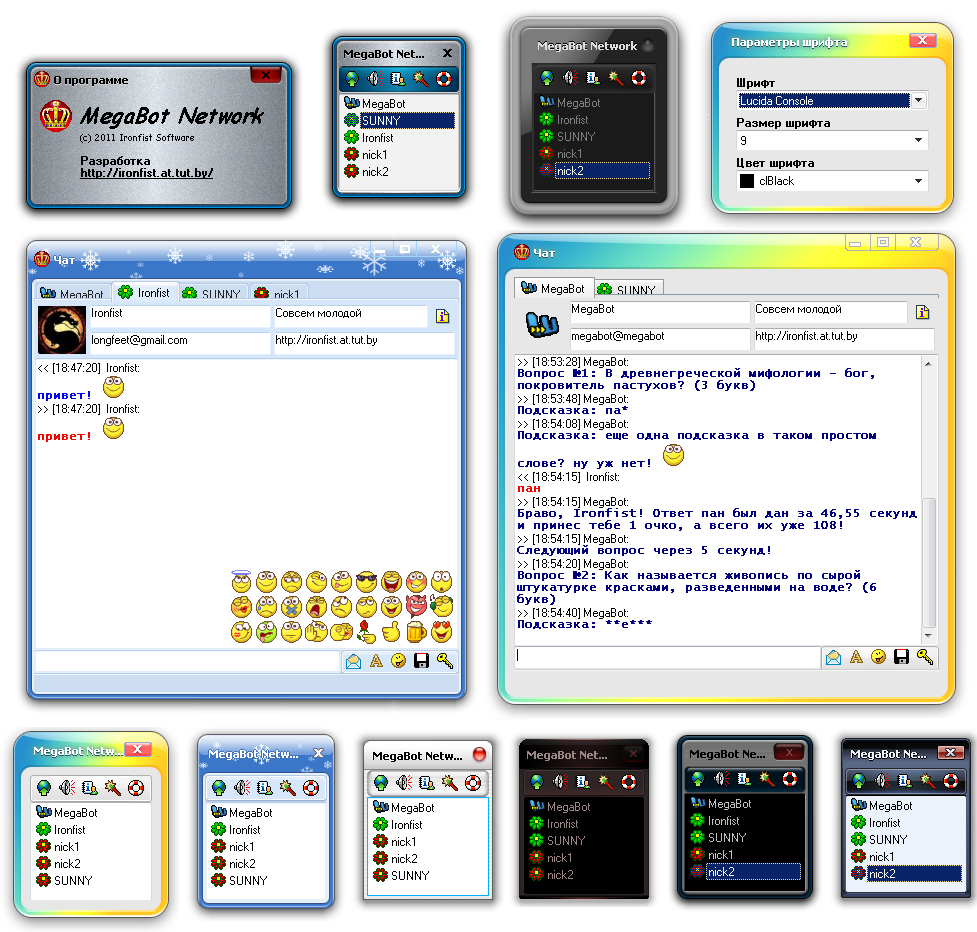The image size is (977, 932).
Task: Switch to nick1 tab in snowflake chat
Action: [x=279, y=293]
